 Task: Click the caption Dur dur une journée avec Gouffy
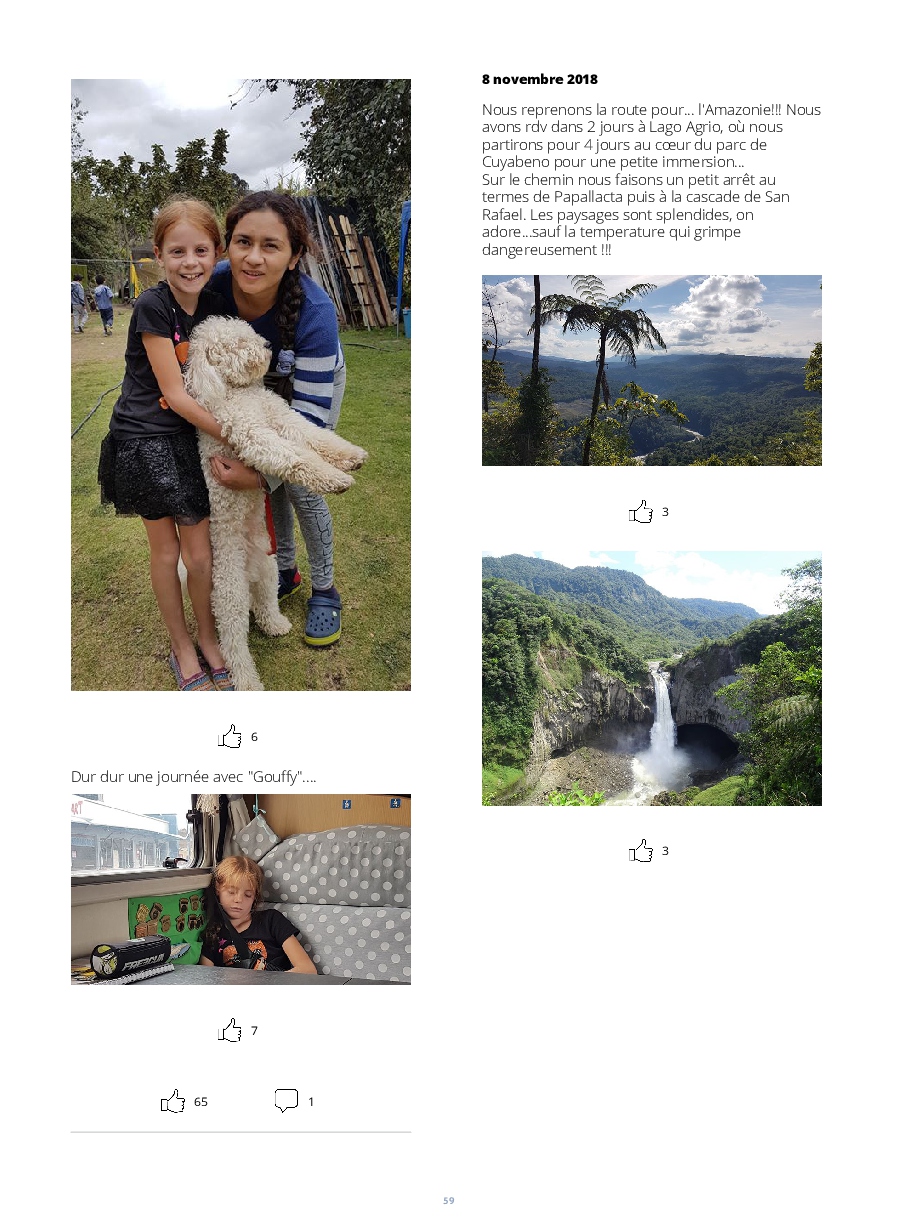194,777
